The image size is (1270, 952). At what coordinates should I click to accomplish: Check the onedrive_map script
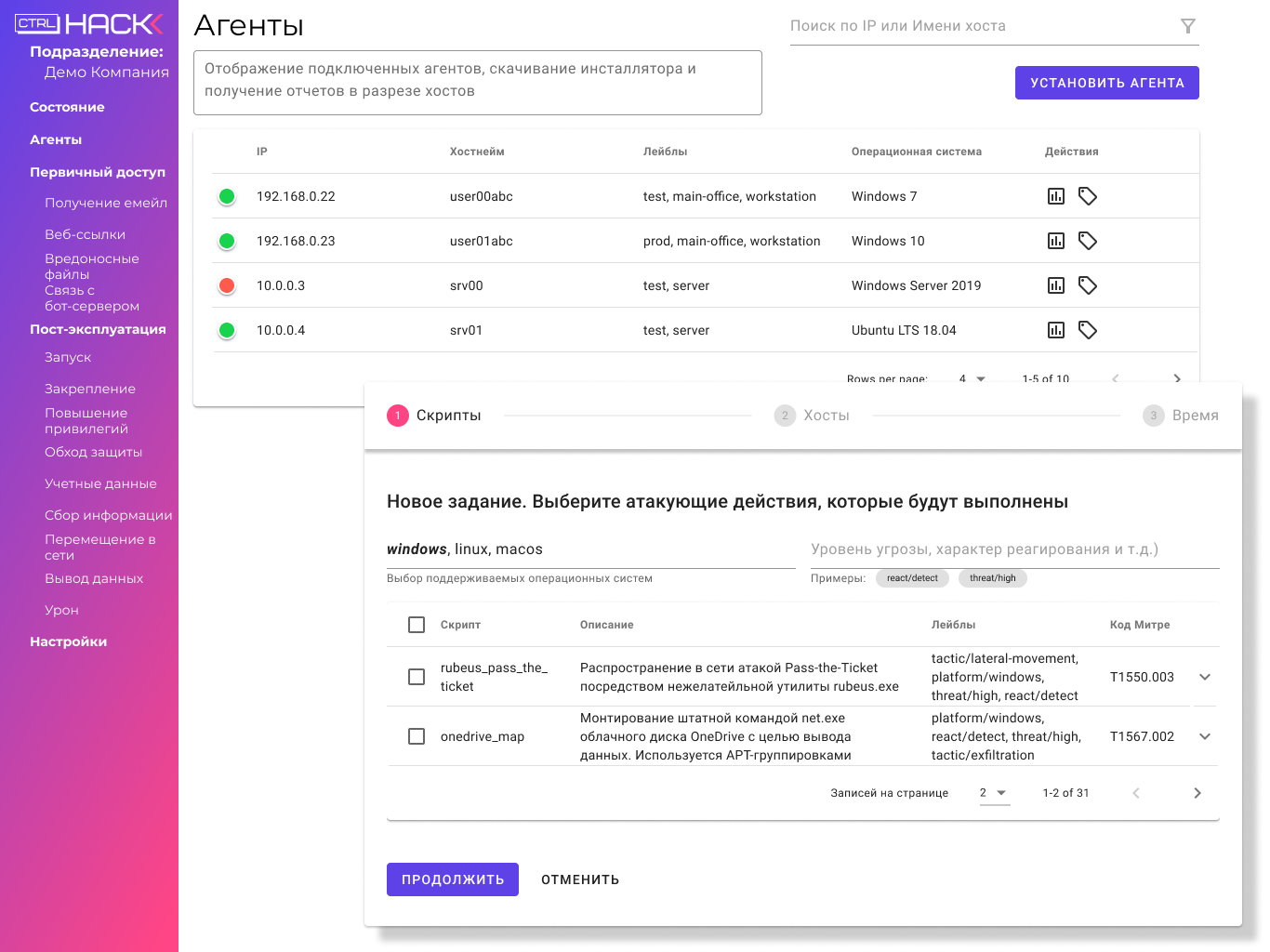pyautogui.click(x=417, y=736)
